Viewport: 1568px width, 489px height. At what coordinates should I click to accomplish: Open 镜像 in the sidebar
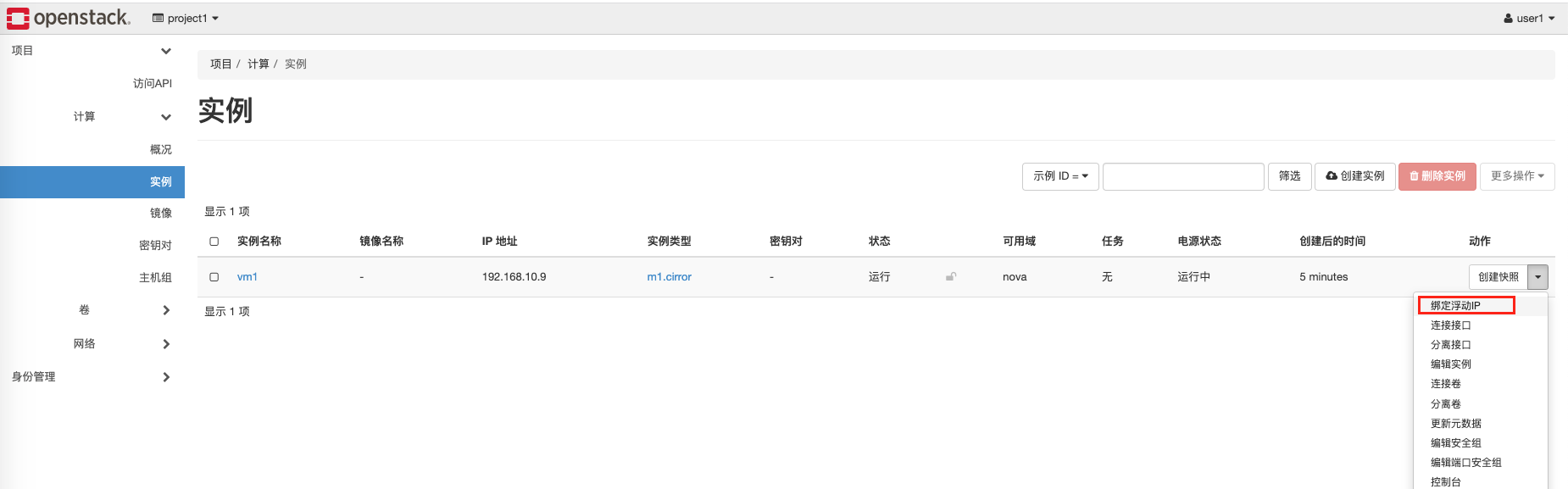[161, 213]
